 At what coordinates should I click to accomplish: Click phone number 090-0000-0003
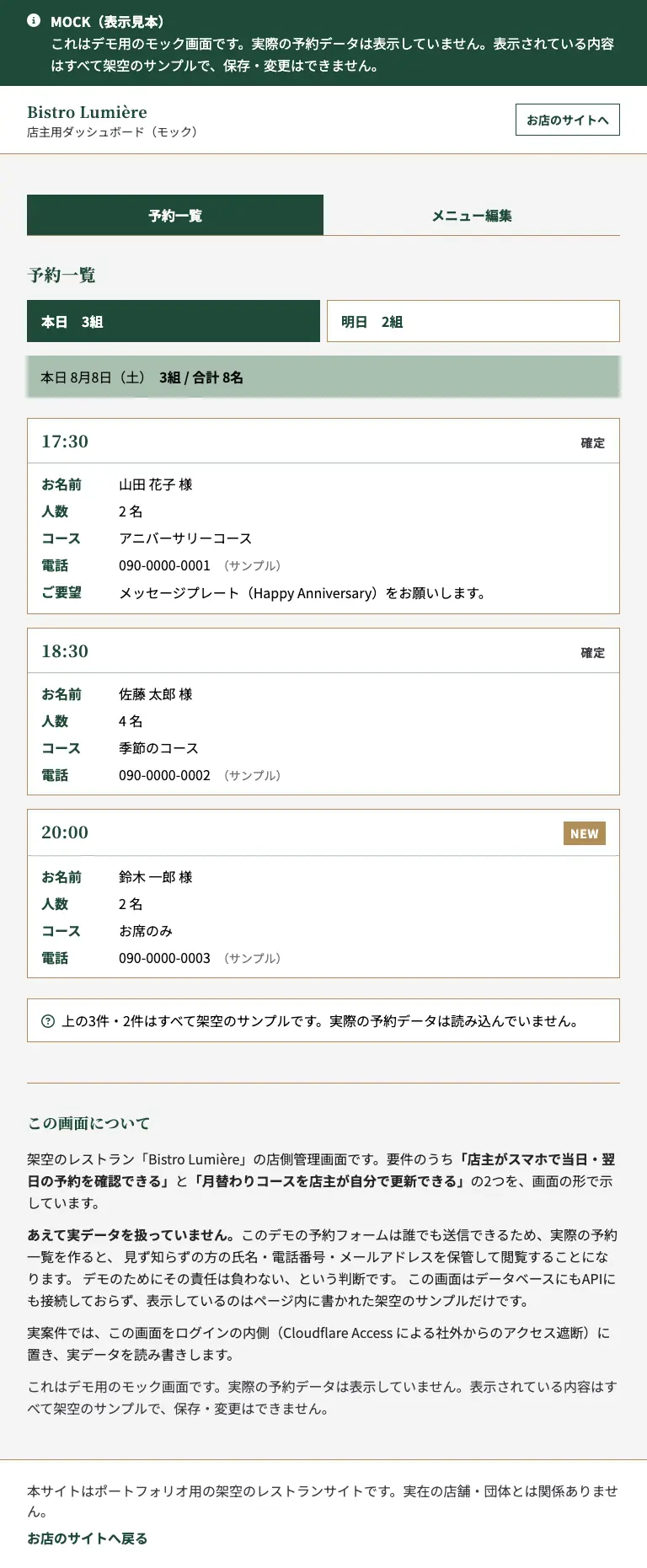pos(164,958)
